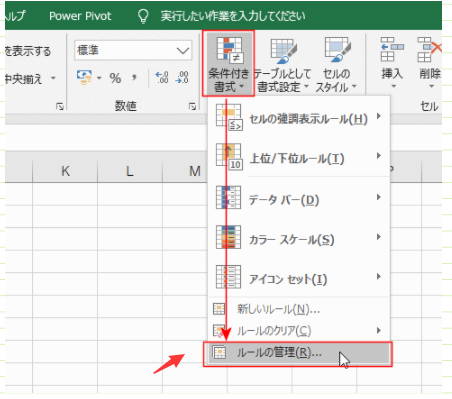Choose ルールのクリア(C) menu item
The width and height of the screenshot is (452, 399).
298,330
